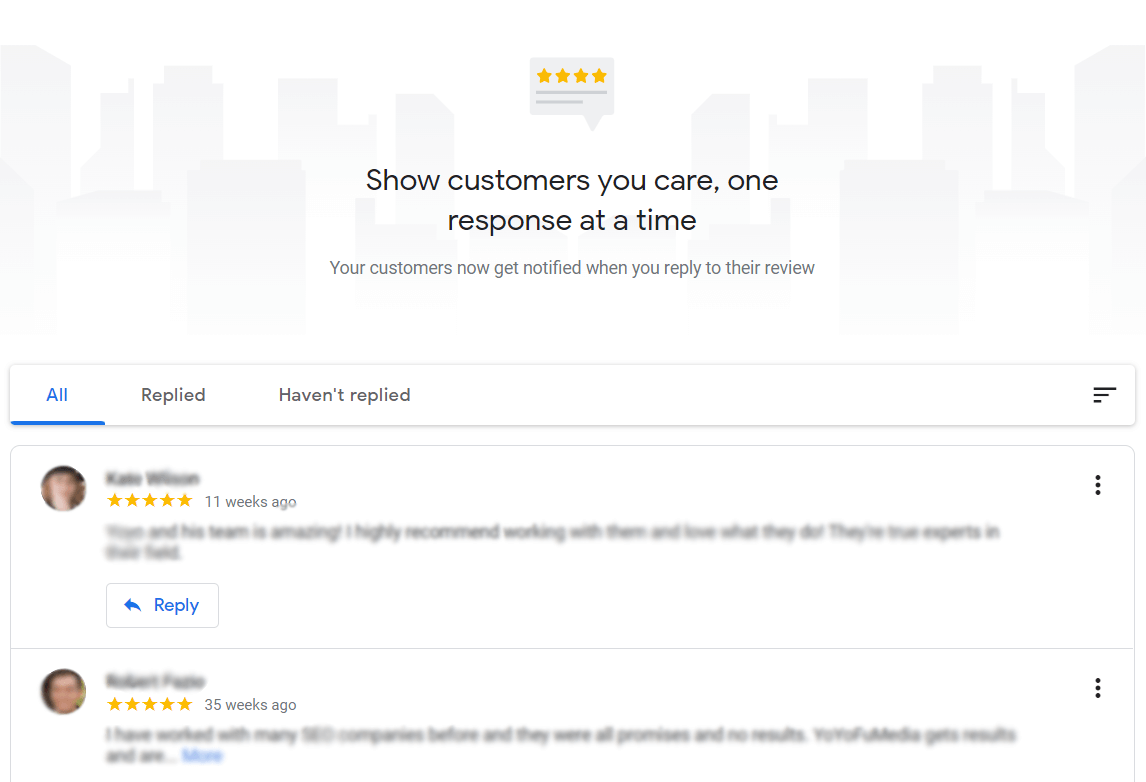Click the 11 weeks ago timestamp
This screenshot has height=782, width=1146.
tap(250, 501)
